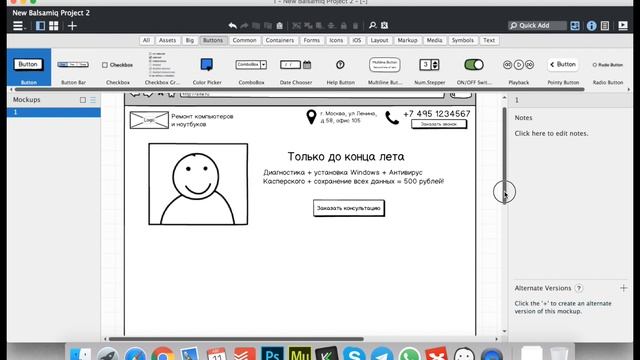Select the Media library tab
Screen dimensions: 640x360
coord(434,40)
